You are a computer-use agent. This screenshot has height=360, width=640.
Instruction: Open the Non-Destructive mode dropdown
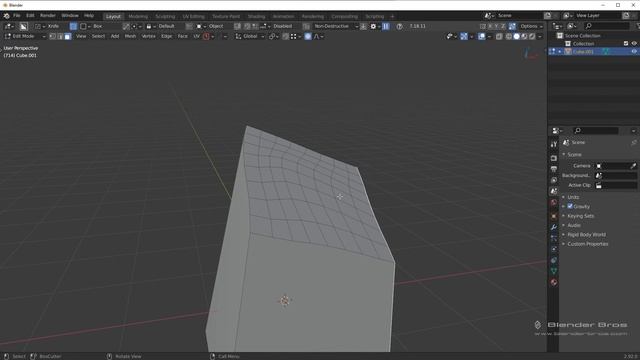336,26
